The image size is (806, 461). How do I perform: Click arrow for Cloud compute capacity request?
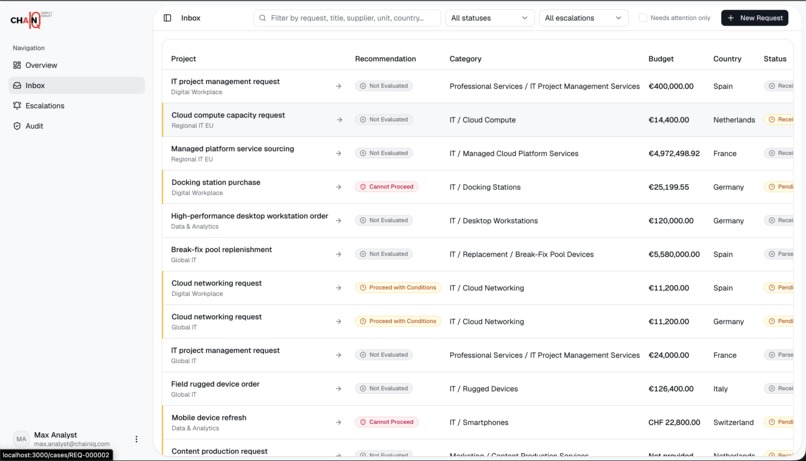point(339,120)
